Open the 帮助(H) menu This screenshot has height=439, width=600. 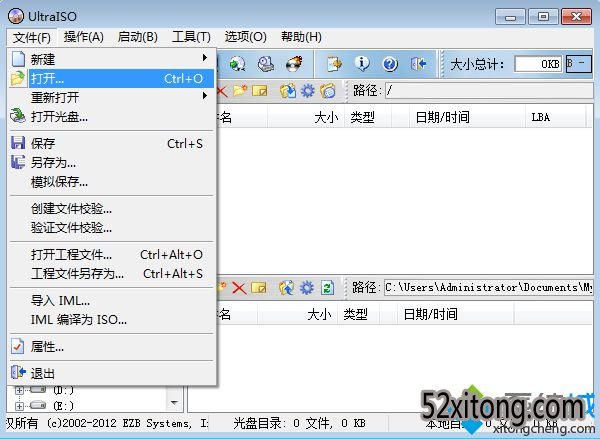[301, 37]
